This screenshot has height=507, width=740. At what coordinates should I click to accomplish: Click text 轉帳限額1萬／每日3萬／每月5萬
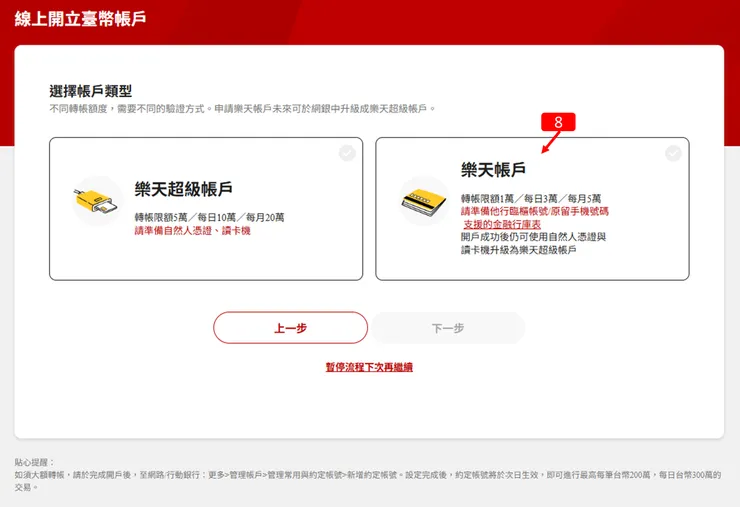click(x=531, y=198)
